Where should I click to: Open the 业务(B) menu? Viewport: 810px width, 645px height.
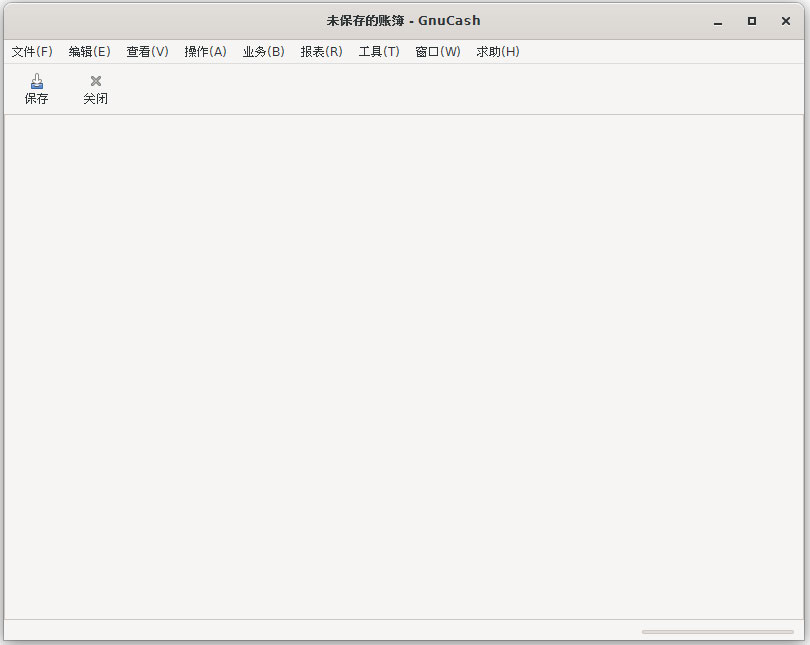(x=263, y=52)
